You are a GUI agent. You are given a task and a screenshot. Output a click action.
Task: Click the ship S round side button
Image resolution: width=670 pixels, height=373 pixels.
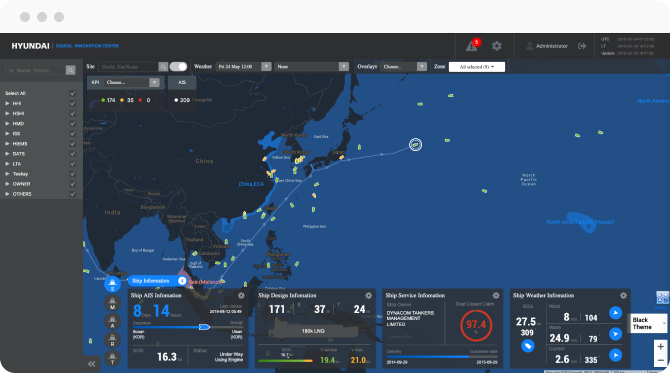[112, 284]
